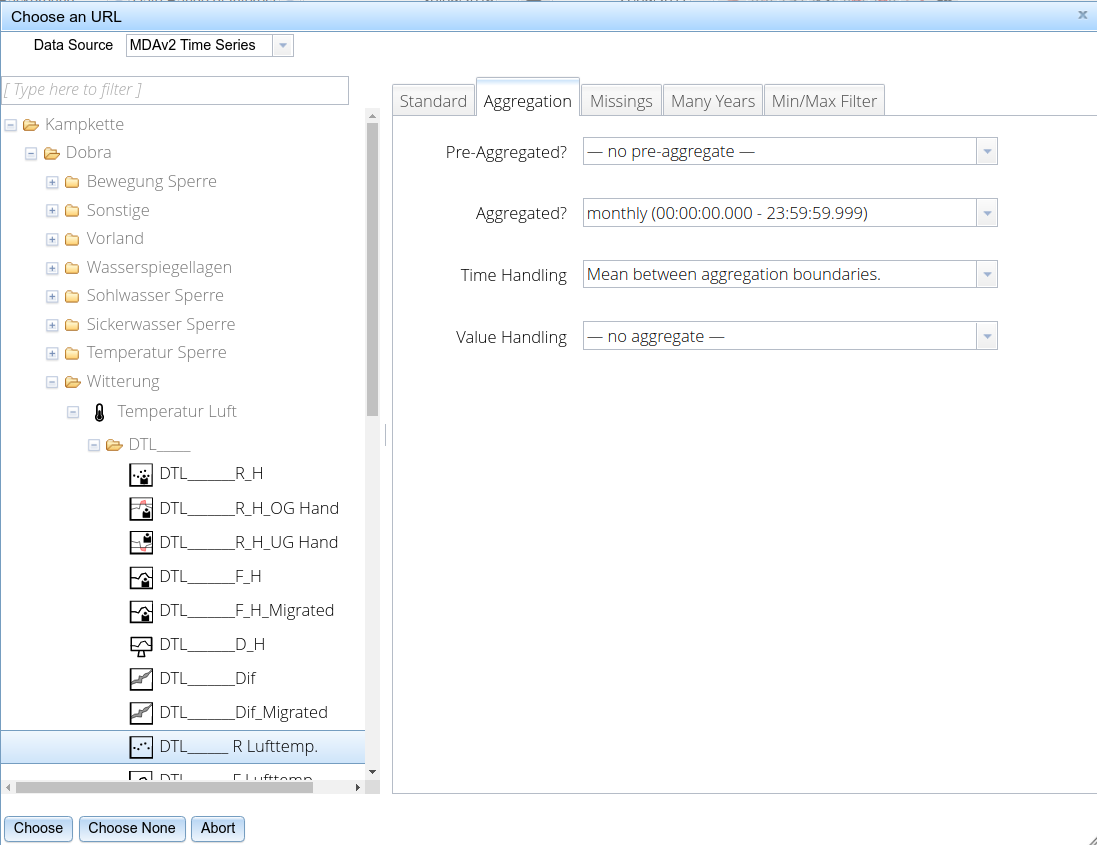Select the thermometer icon beside Temperatur Luft
Viewport: 1097px width, 845px height.
point(98,411)
